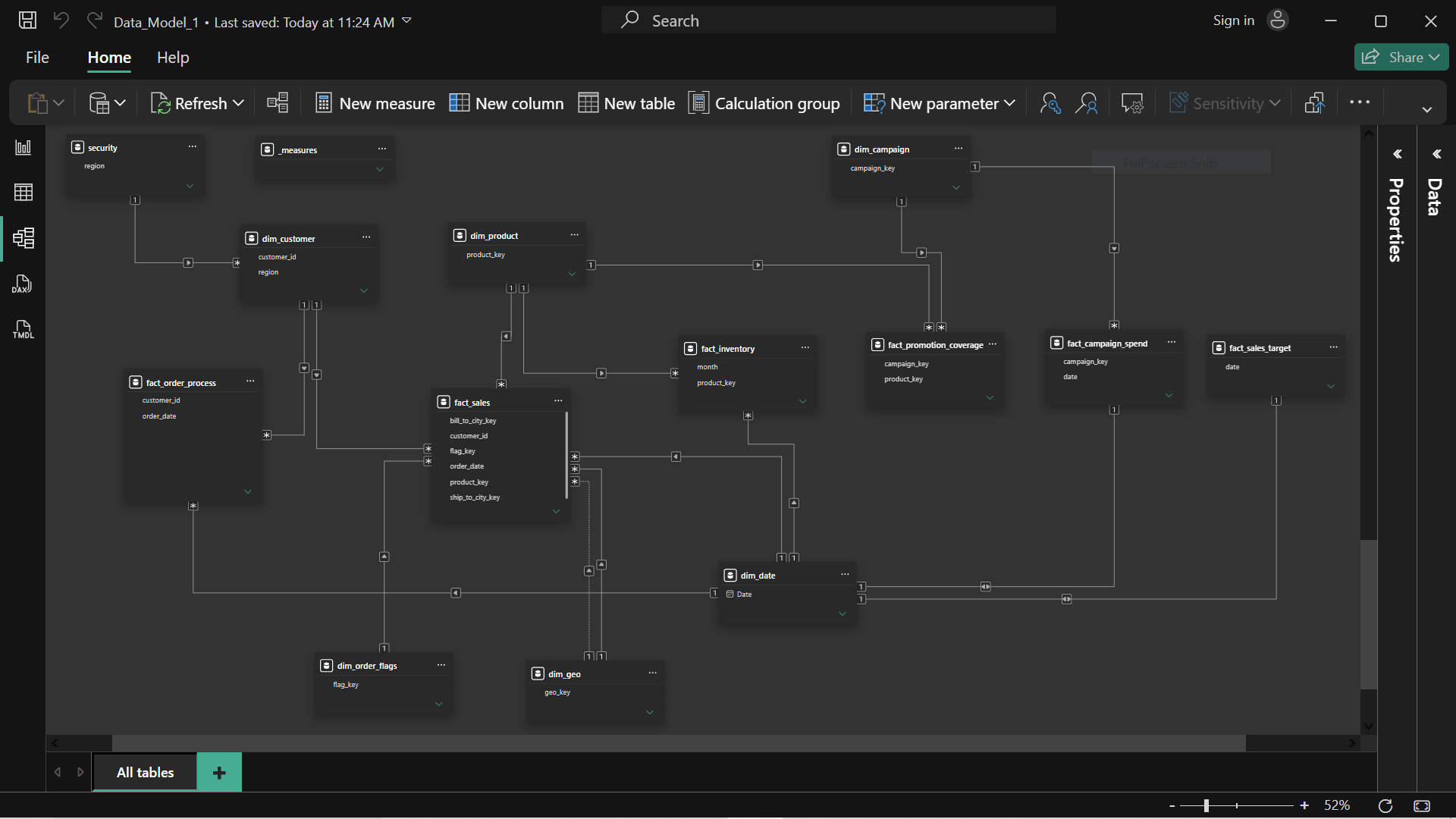This screenshot has width=1456, height=819.
Task: Click zoom in plus button
Action: pyautogui.click(x=1304, y=805)
